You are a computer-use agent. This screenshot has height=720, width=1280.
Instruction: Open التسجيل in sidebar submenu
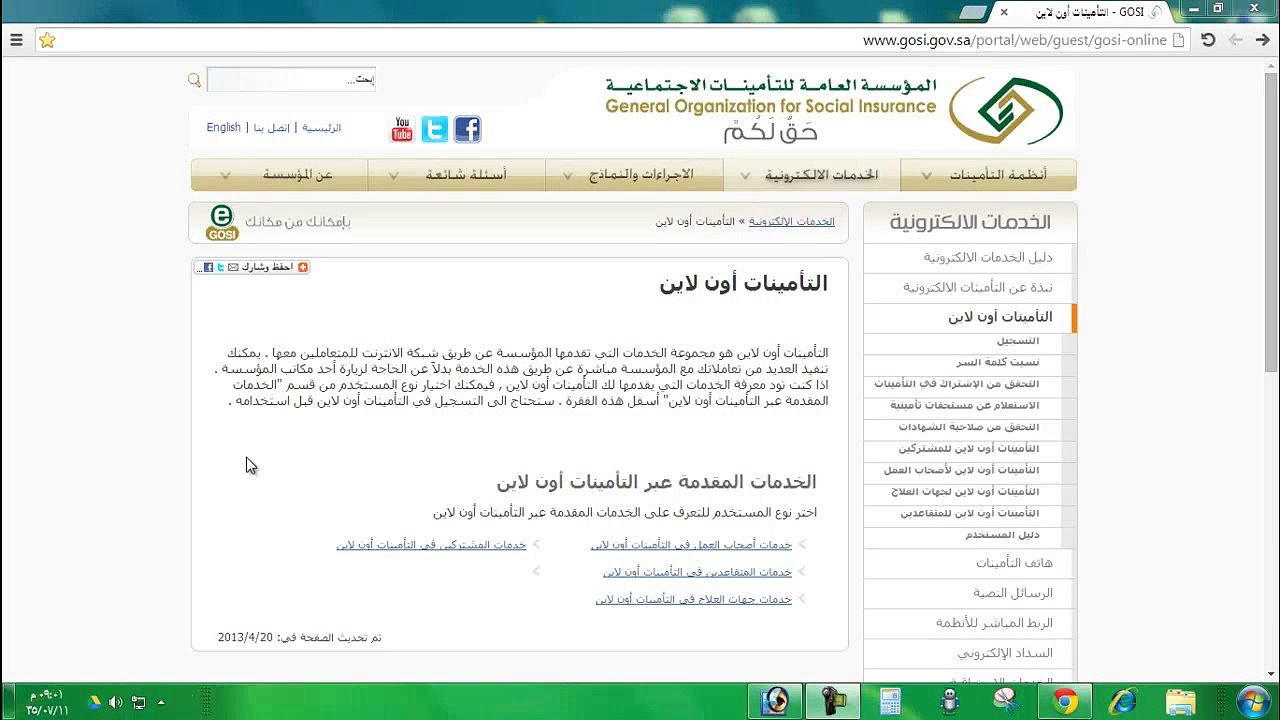pos(1018,341)
